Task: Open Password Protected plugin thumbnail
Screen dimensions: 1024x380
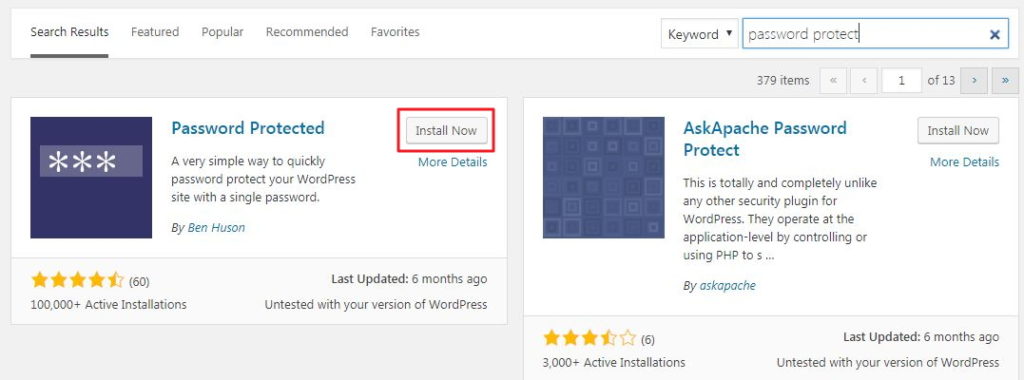Action: [91, 178]
